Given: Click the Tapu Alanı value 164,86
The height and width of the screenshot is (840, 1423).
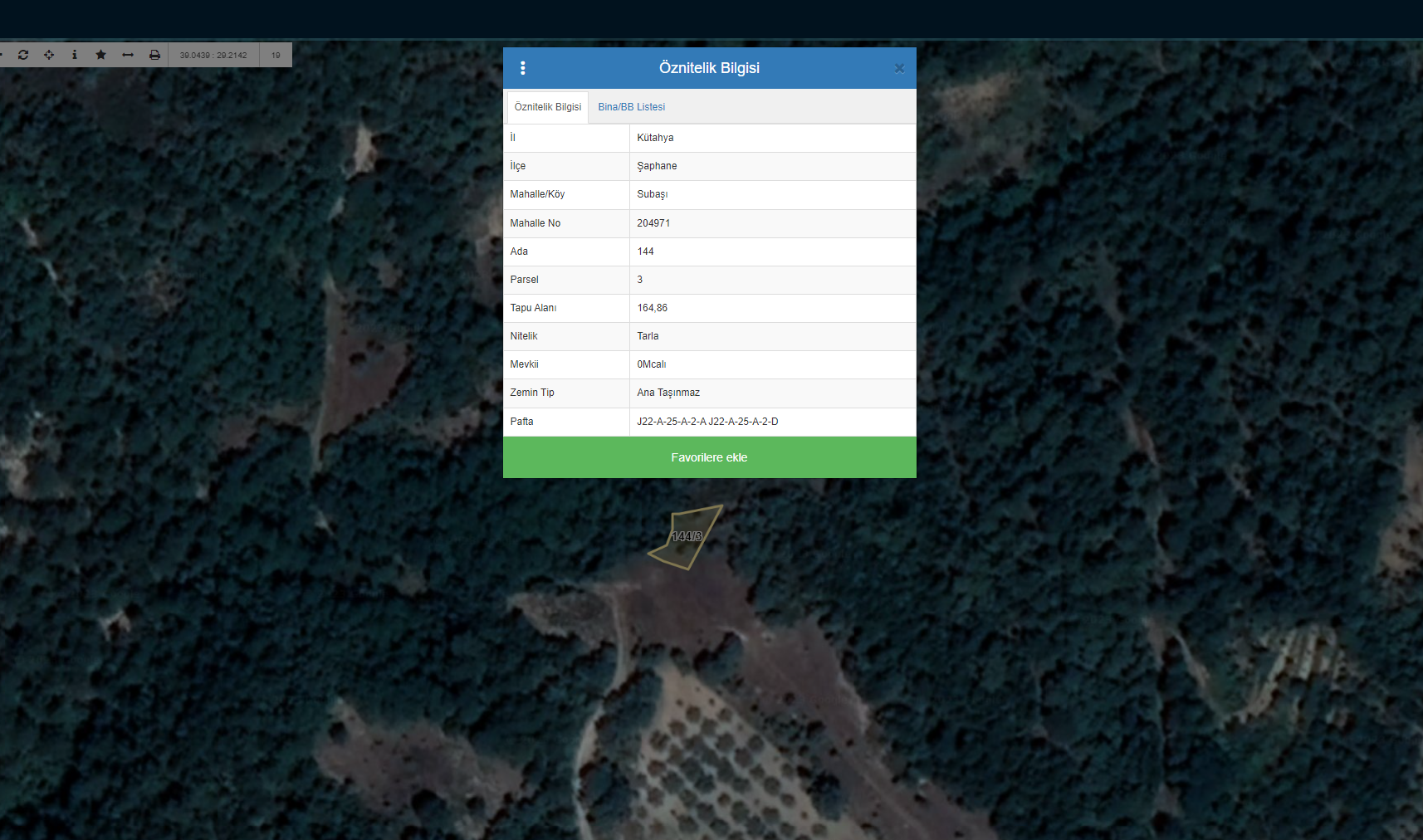Looking at the screenshot, I should (652, 308).
